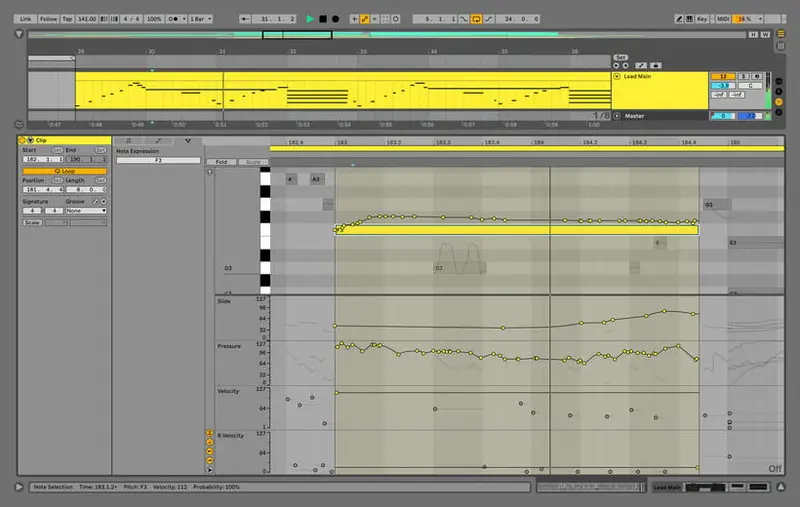Click the arrangement Record button

[x=336, y=18]
